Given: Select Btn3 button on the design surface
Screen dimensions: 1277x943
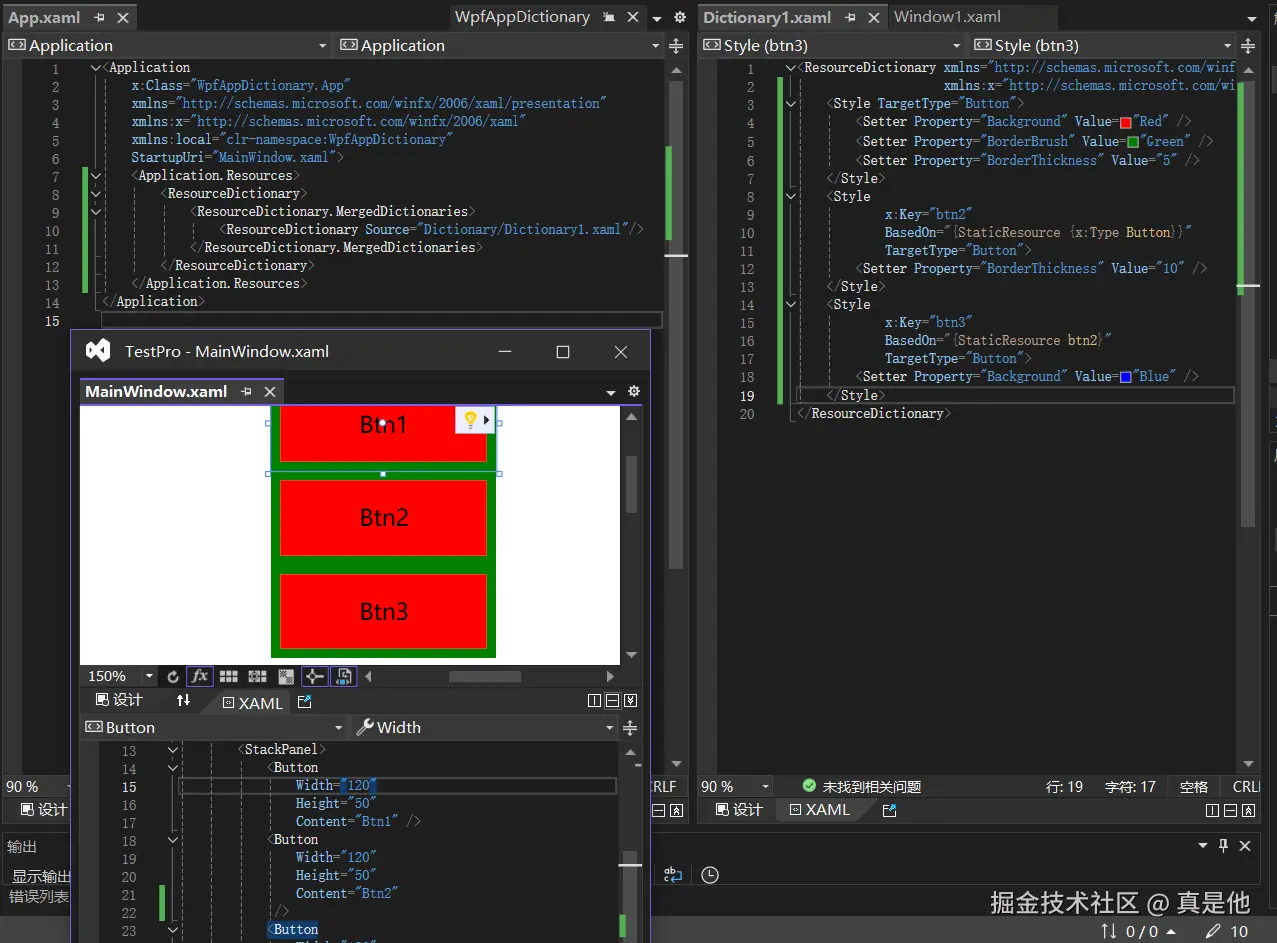Looking at the screenshot, I should coord(384,611).
